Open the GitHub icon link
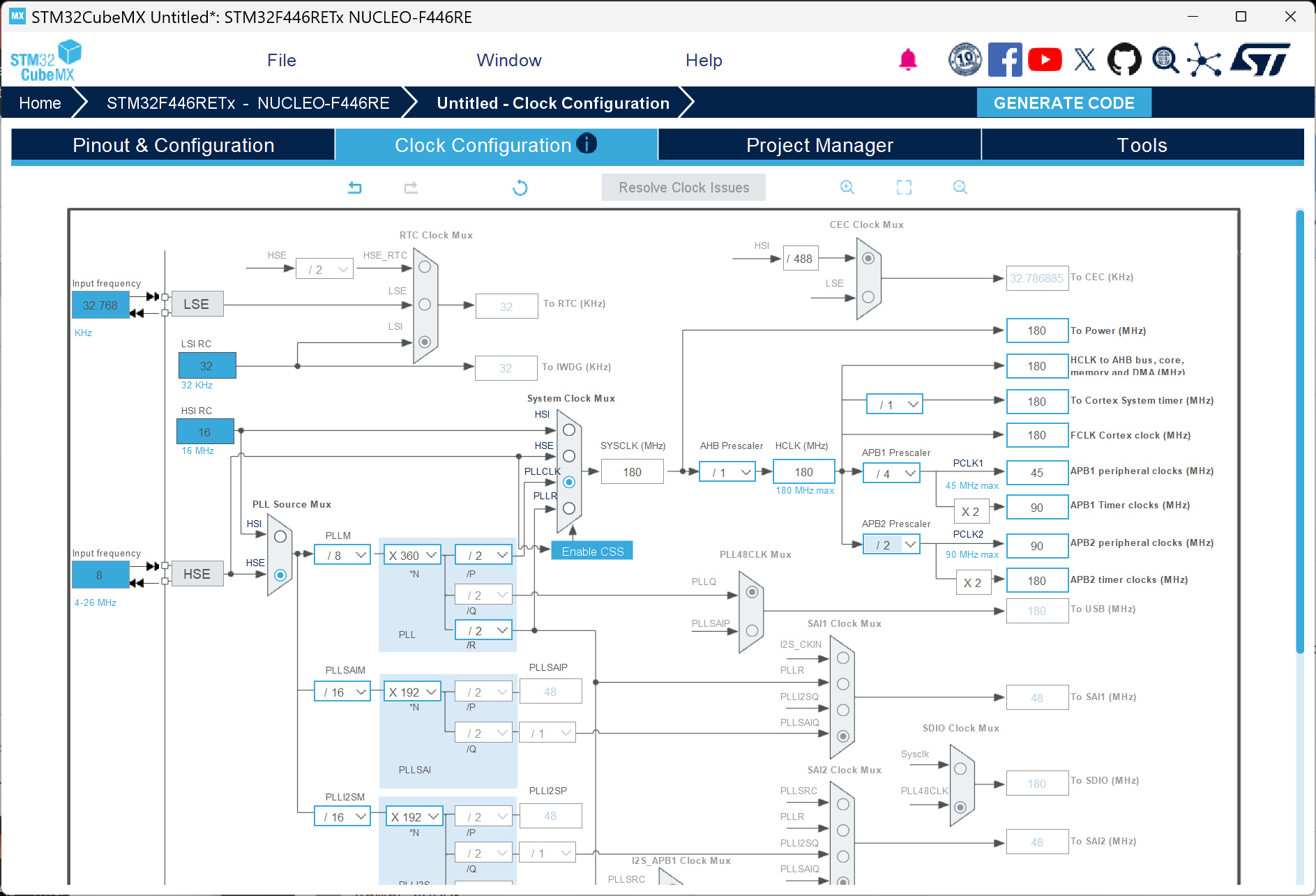 pos(1124,60)
